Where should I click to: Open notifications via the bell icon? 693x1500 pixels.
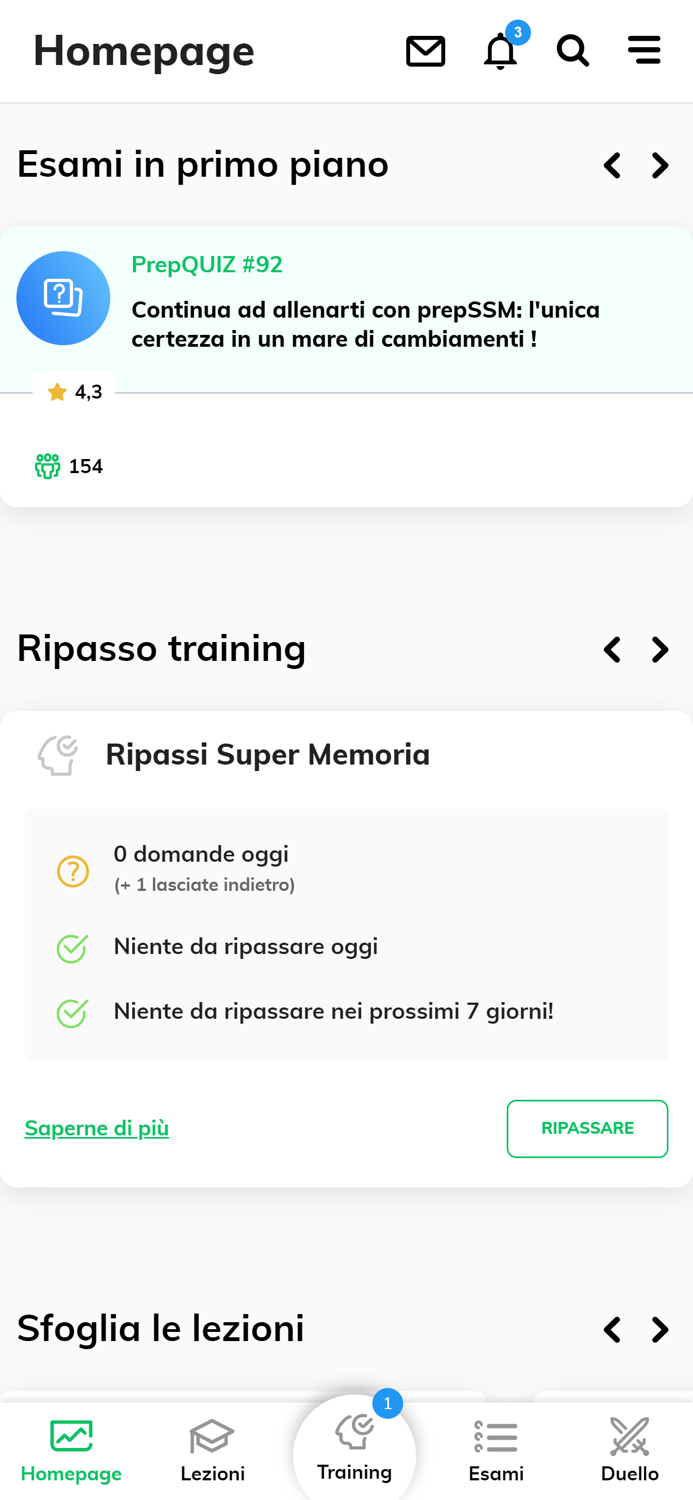point(499,51)
